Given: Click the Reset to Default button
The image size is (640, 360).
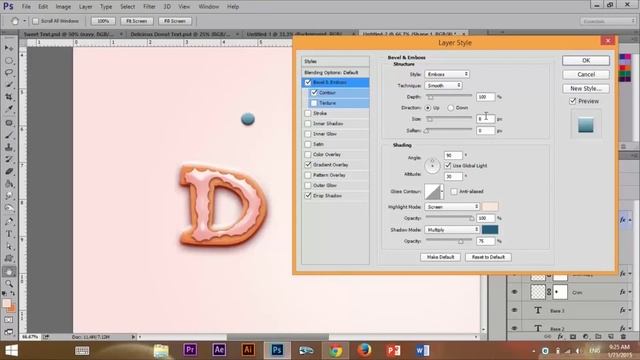Looking at the screenshot, I should pyautogui.click(x=488, y=257).
